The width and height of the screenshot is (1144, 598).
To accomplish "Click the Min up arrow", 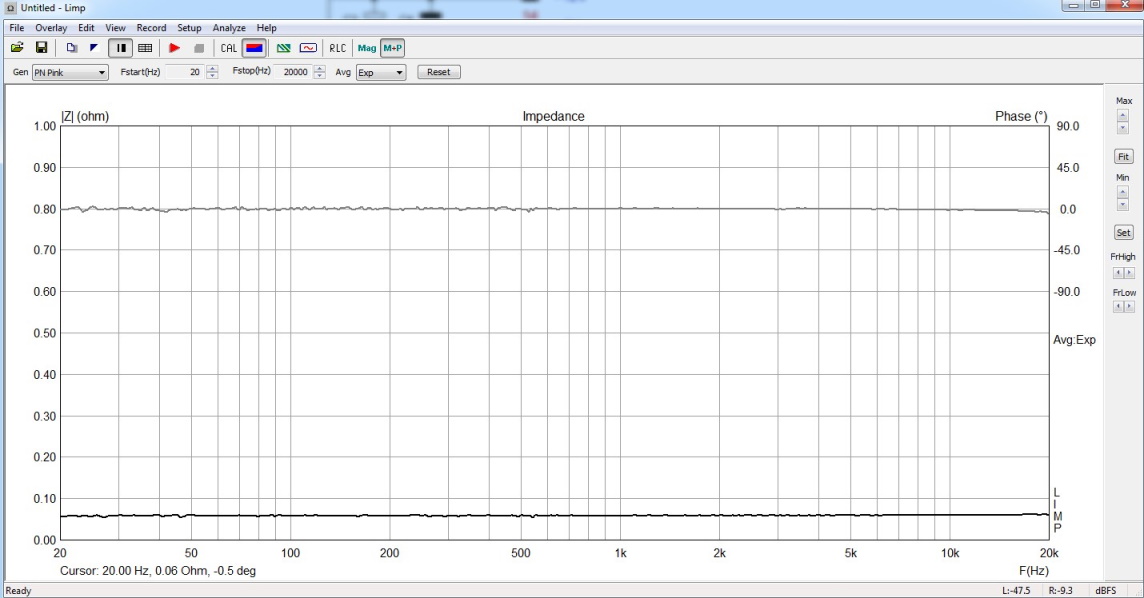I will click(1123, 192).
